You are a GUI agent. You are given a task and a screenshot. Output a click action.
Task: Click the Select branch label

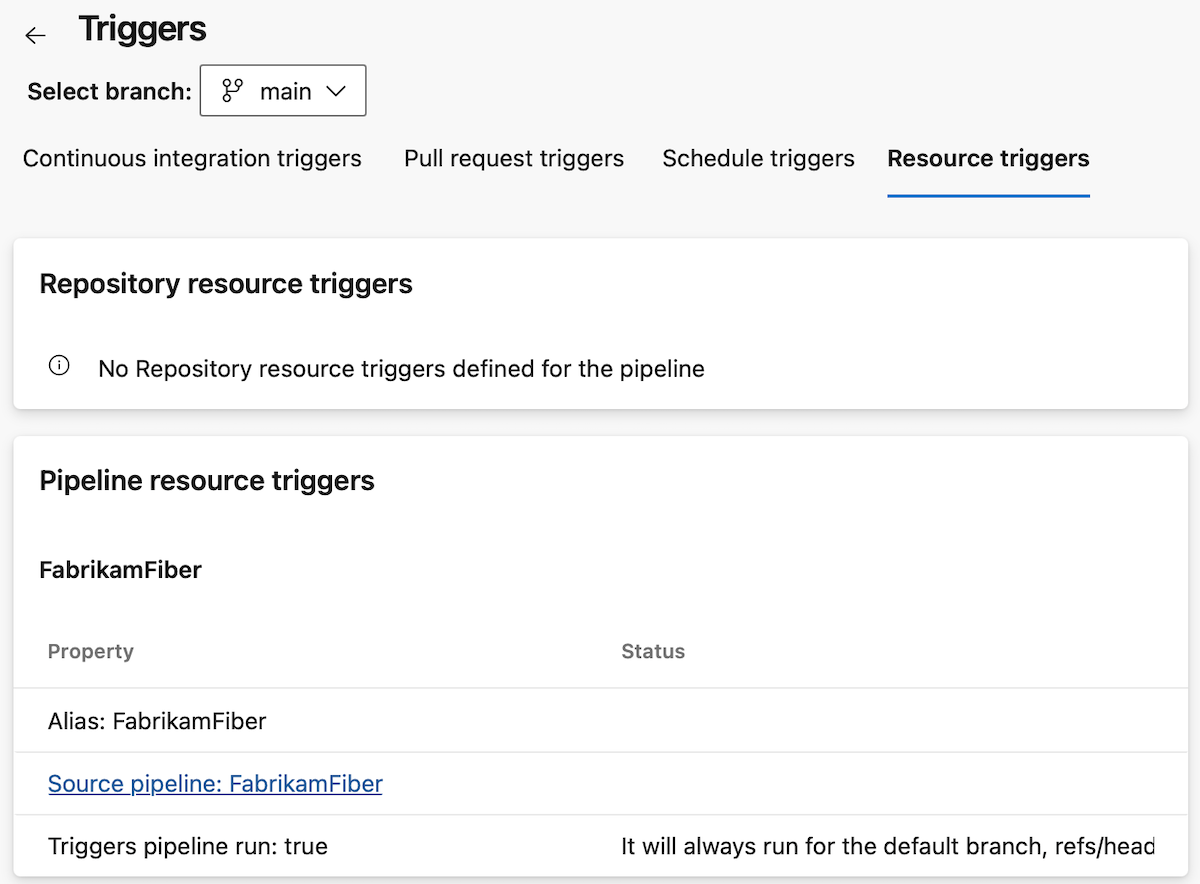click(109, 92)
